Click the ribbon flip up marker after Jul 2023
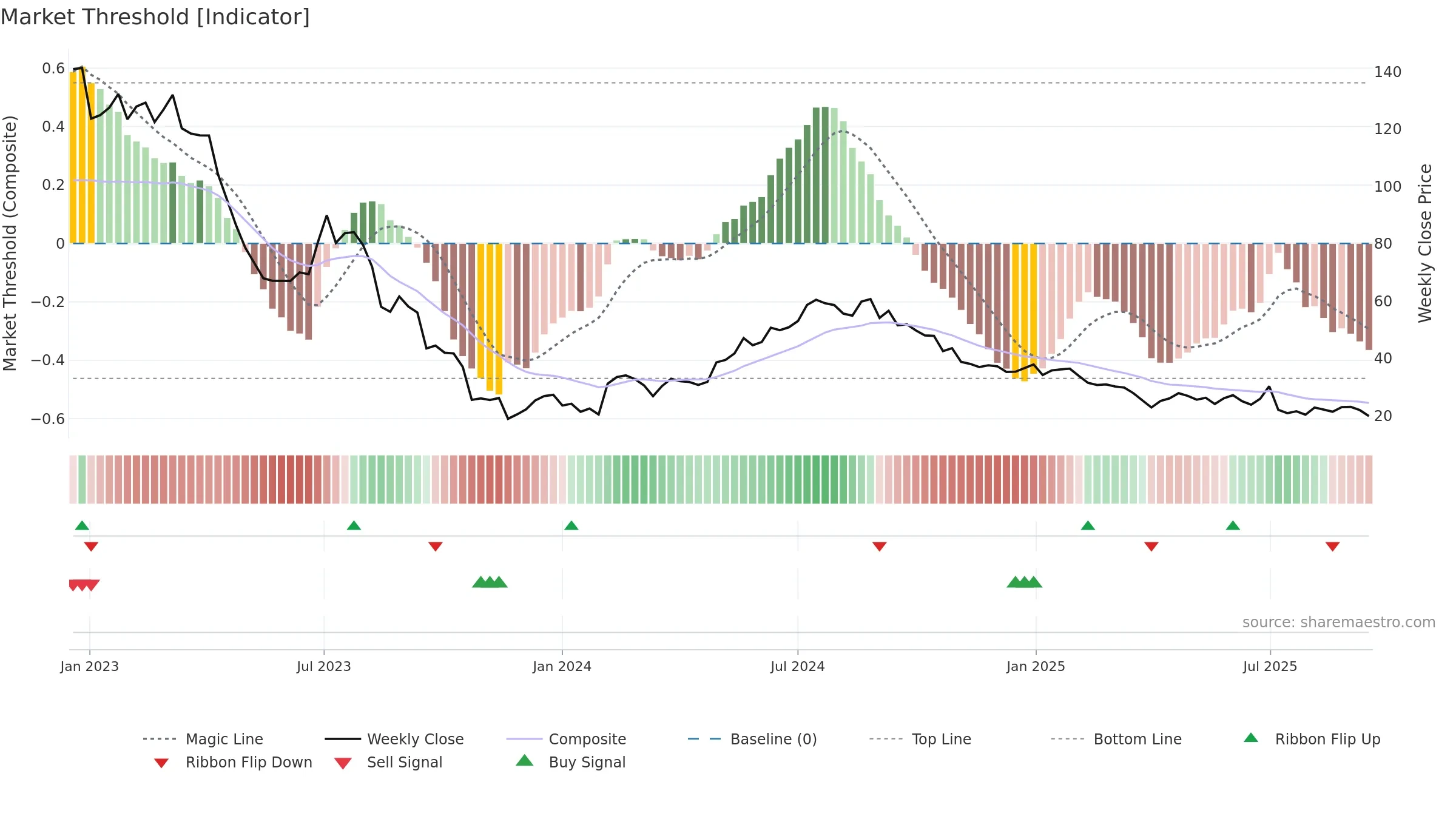This screenshot has height=819, width=1456. 354,525
